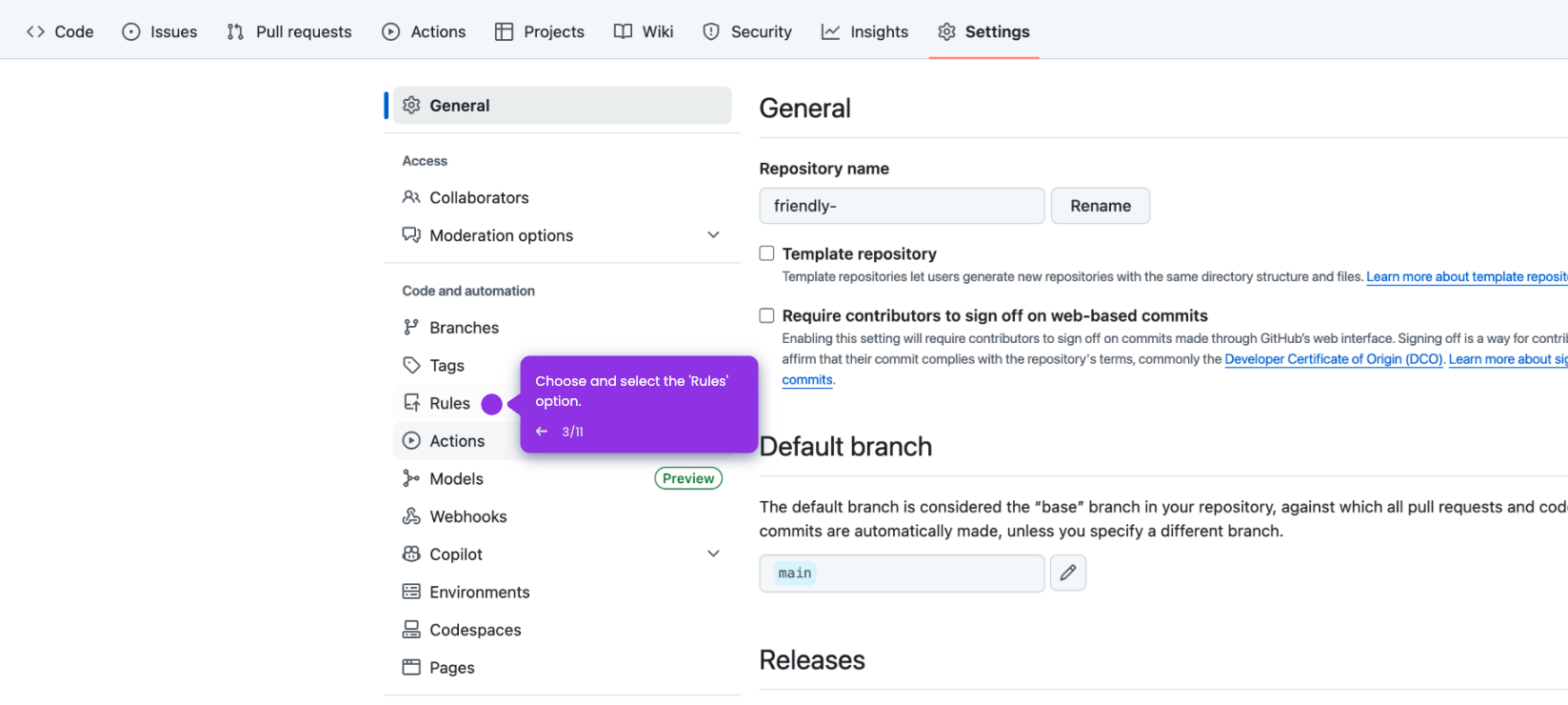Image resolution: width=1568 pixels, height=705 pixels.
Task: Click the Rename button
Action: point(1101,206)
